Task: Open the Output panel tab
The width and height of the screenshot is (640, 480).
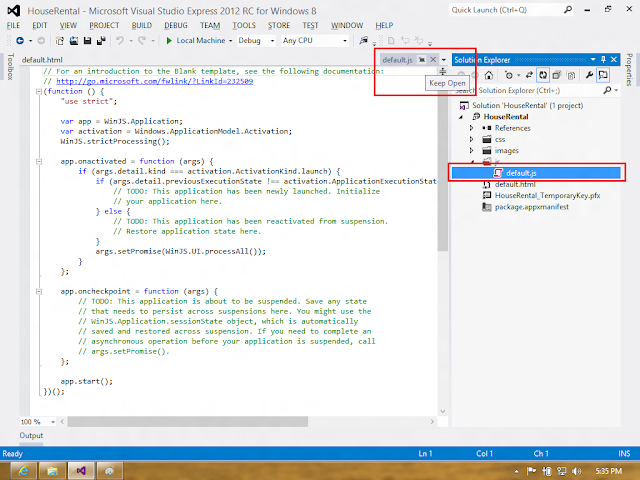Action: [31, 435]
